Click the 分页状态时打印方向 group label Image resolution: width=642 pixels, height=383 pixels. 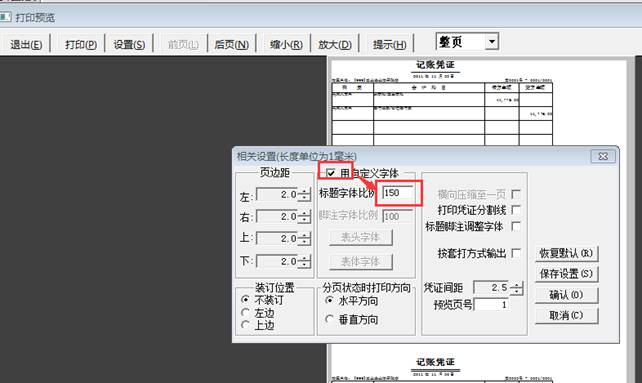point(366,288)
